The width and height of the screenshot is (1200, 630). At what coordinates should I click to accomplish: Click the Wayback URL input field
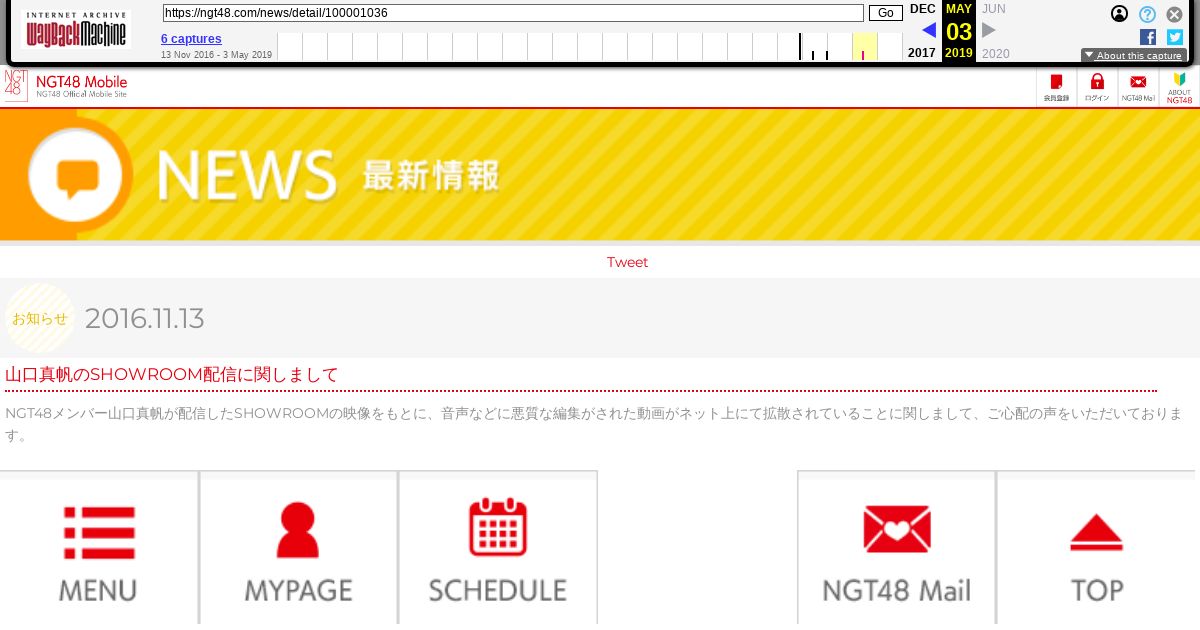[513, 13]
